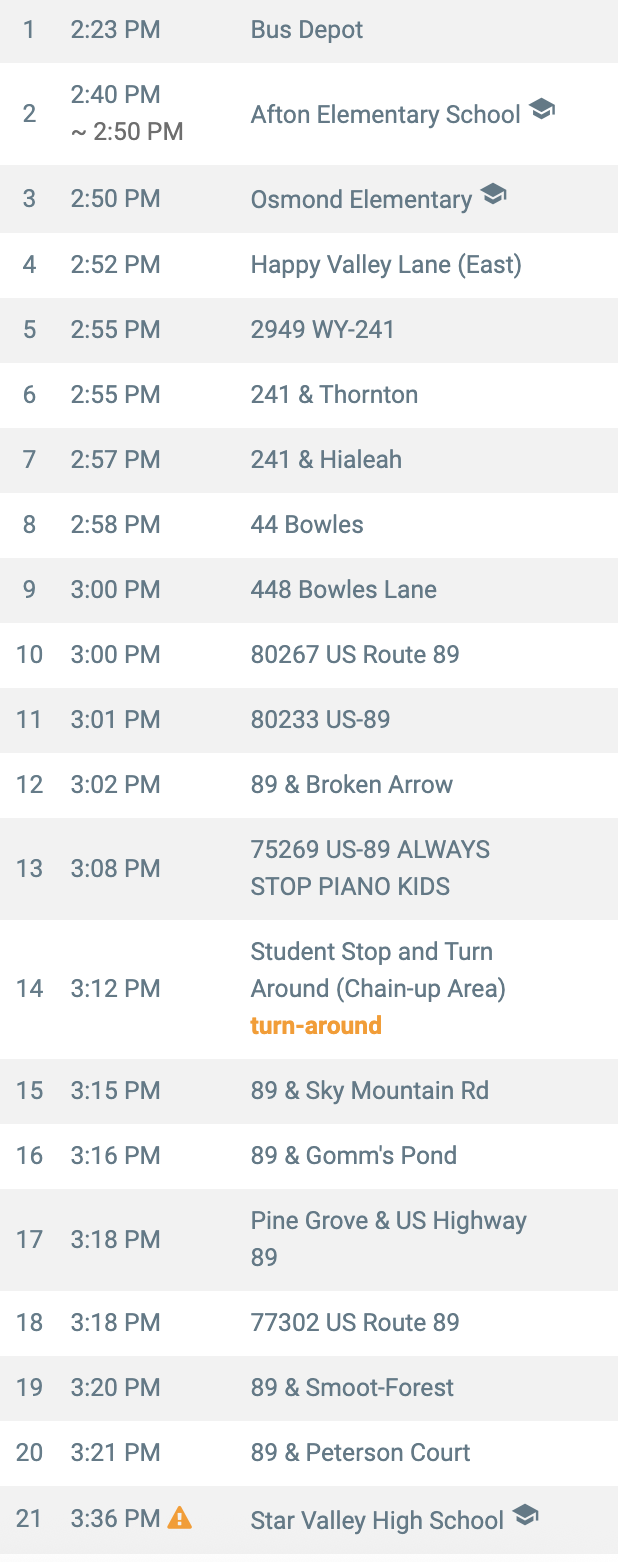
Task: Click Student Stop and Turn Around stop
Action: [x=378, y=970]
